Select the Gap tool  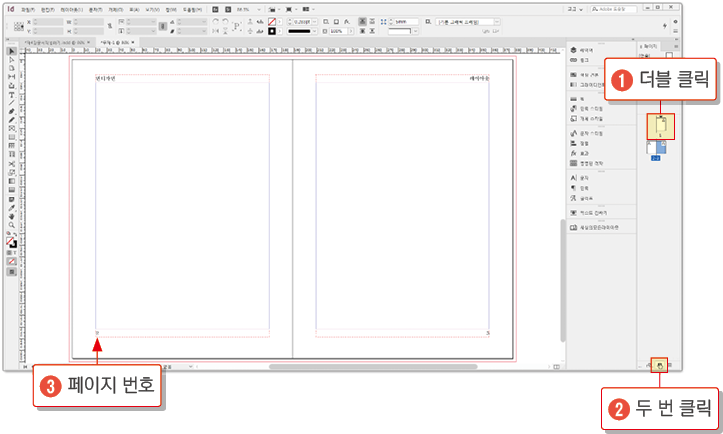(x=12, y=77)
